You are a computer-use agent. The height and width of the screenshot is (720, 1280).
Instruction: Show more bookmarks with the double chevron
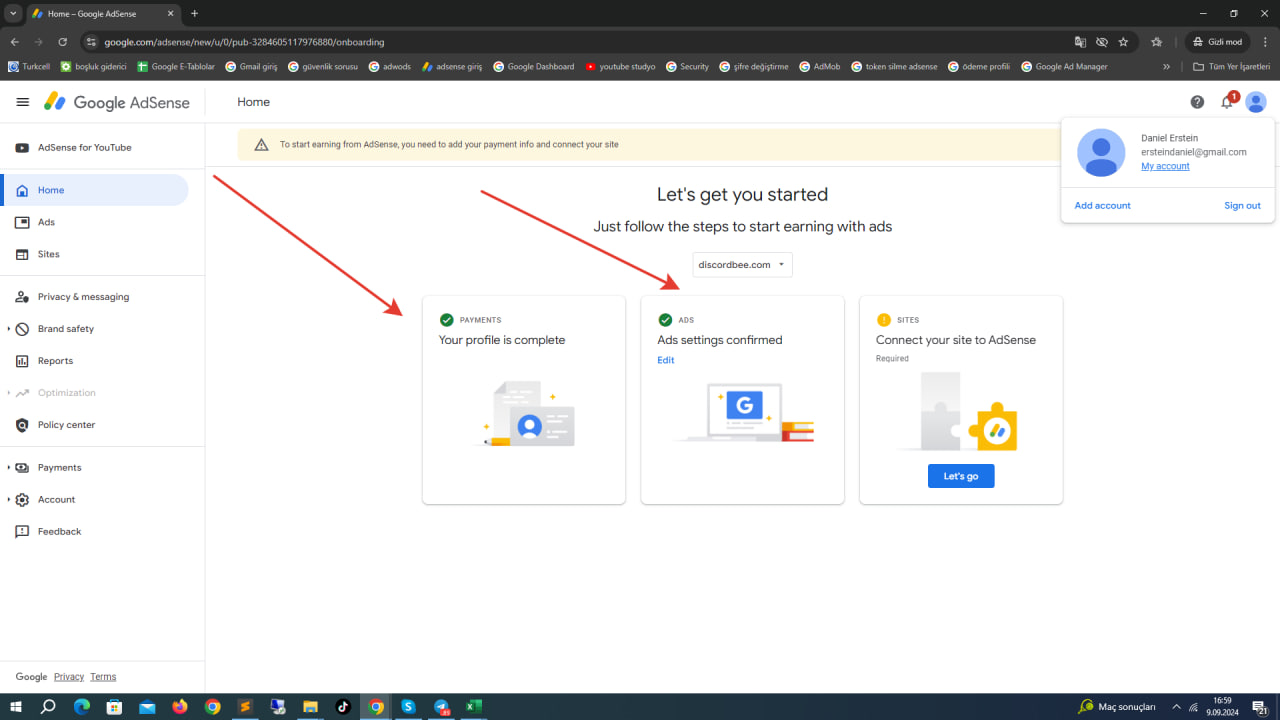click(1166, 67)
